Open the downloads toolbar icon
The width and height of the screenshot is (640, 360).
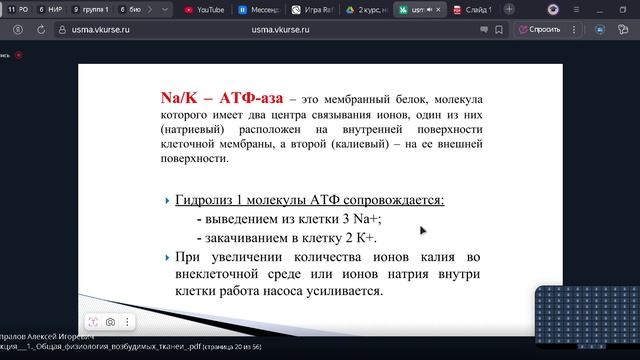coord(600,29)
